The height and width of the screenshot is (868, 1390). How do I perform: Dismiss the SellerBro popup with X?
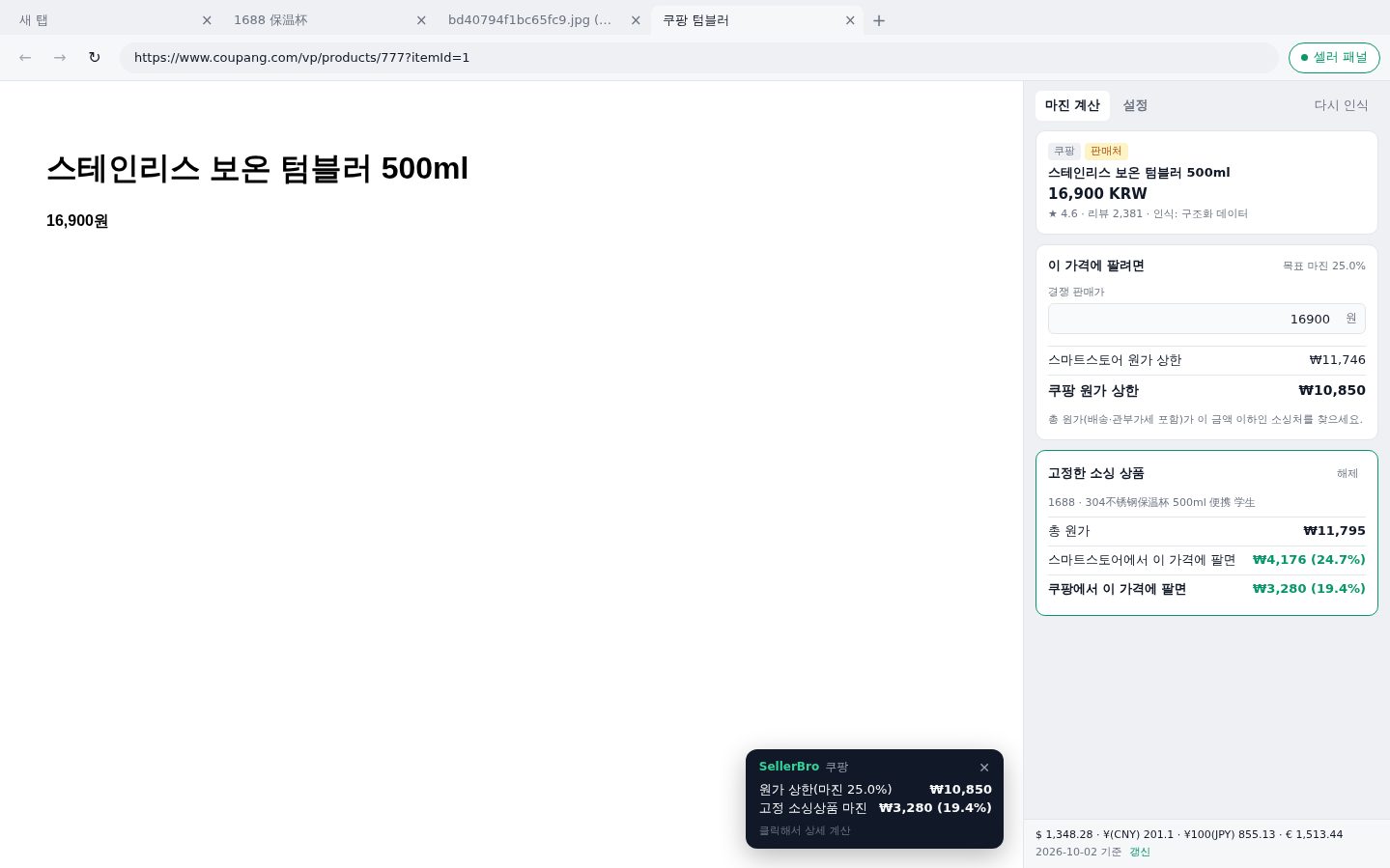coord(984,768)
